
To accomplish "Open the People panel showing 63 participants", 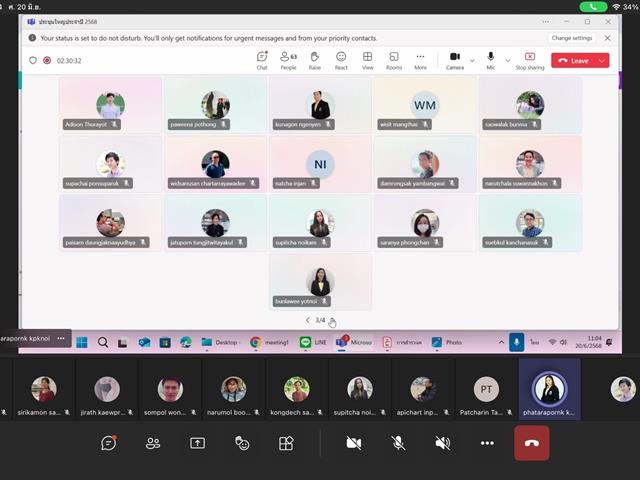I will [288, 60].
